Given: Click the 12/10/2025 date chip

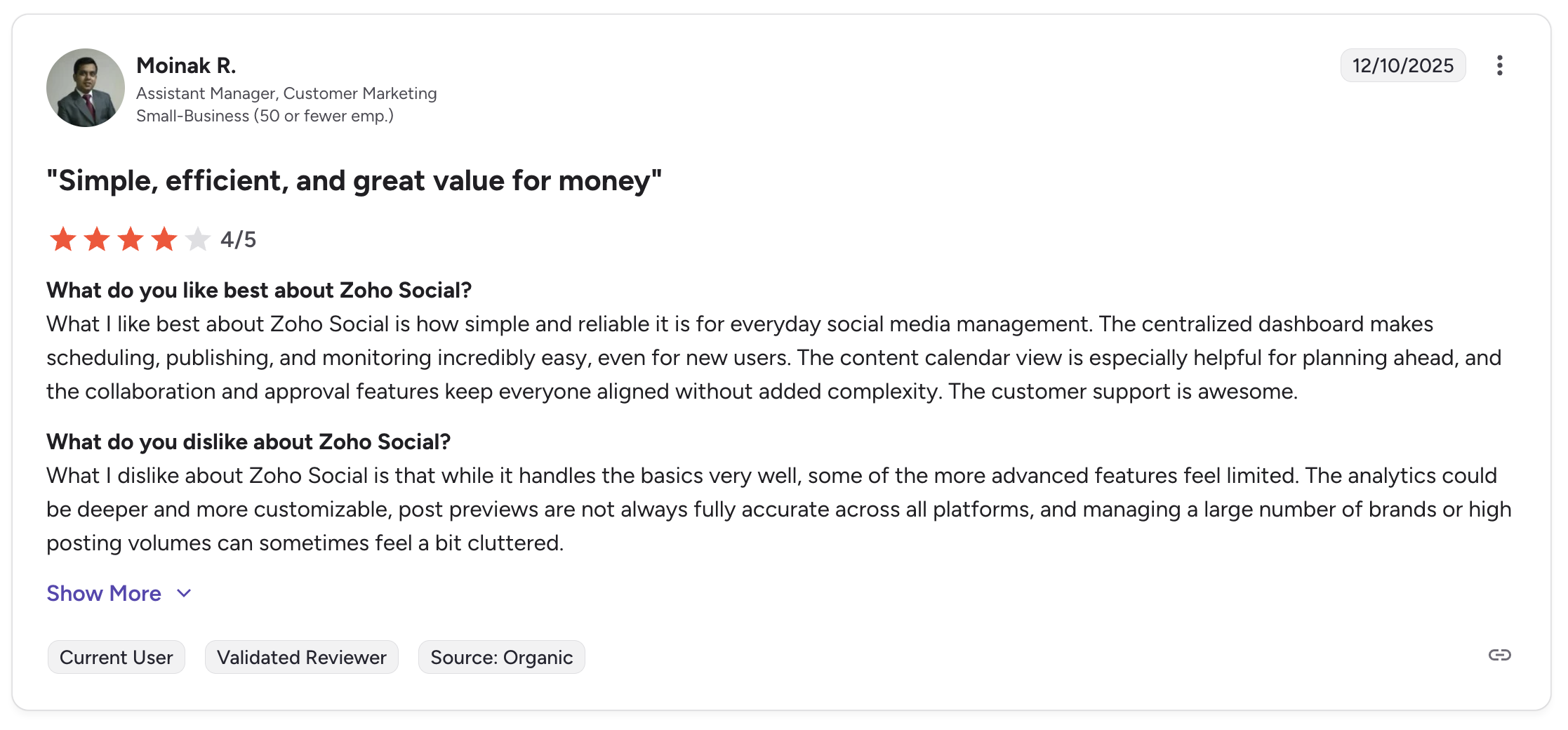Looking at the screenshot, I should tap(1402, 65).
